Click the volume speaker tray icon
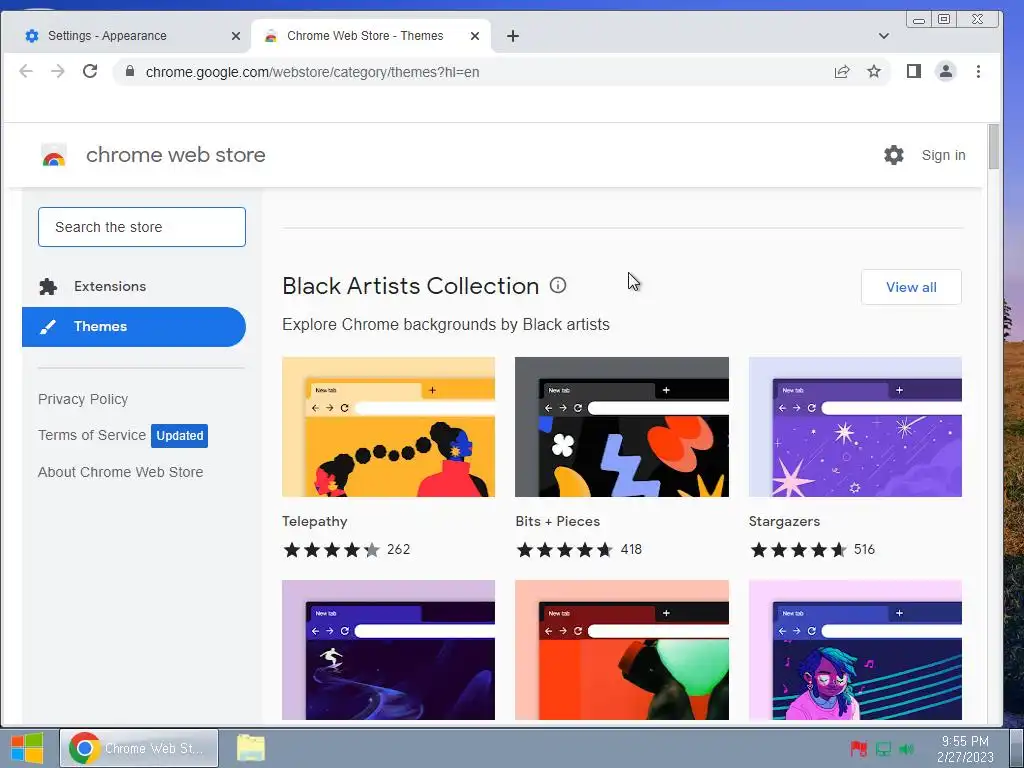 click(x=906, y=749)
